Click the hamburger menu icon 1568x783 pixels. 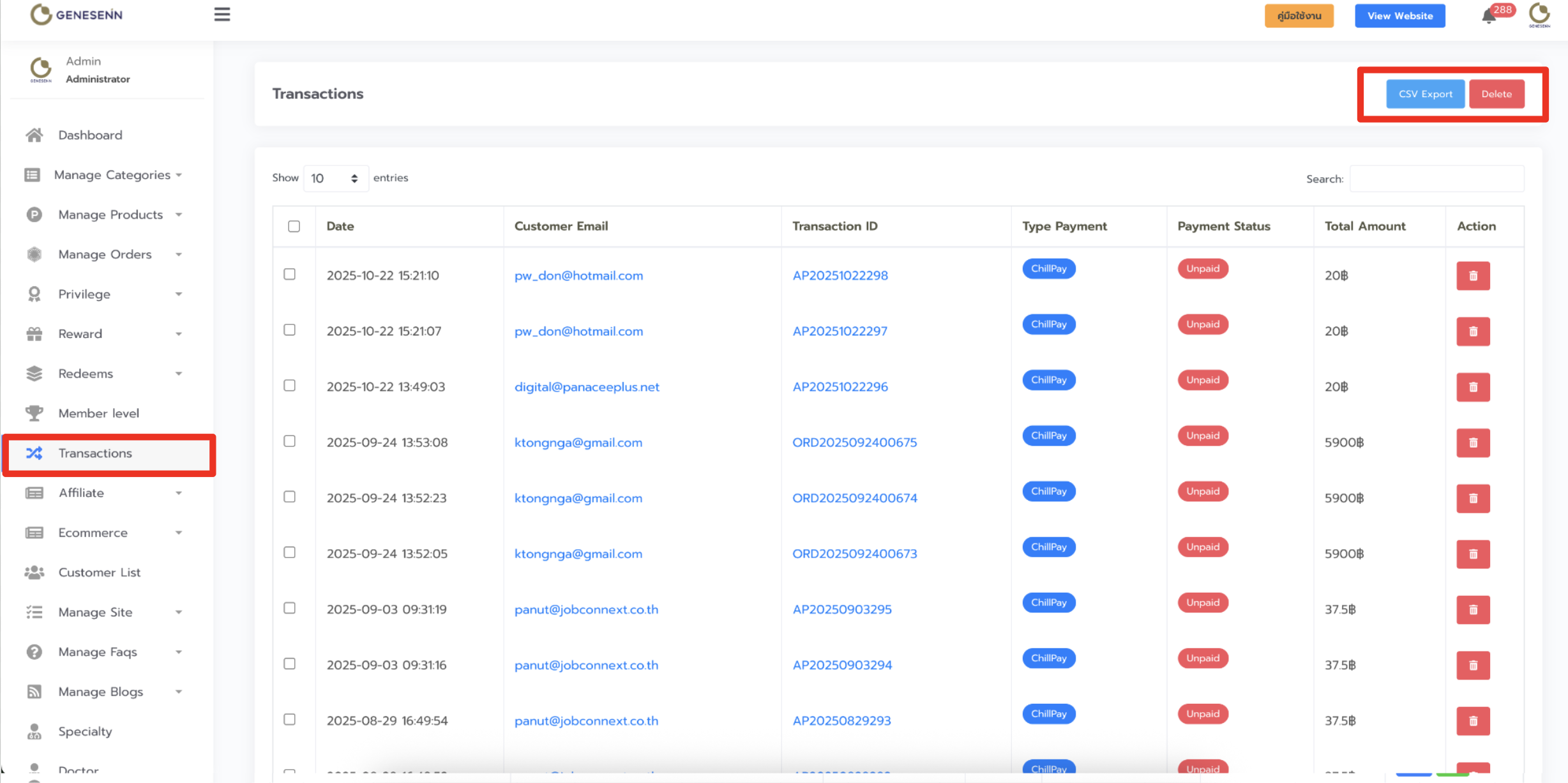[222, 15]
